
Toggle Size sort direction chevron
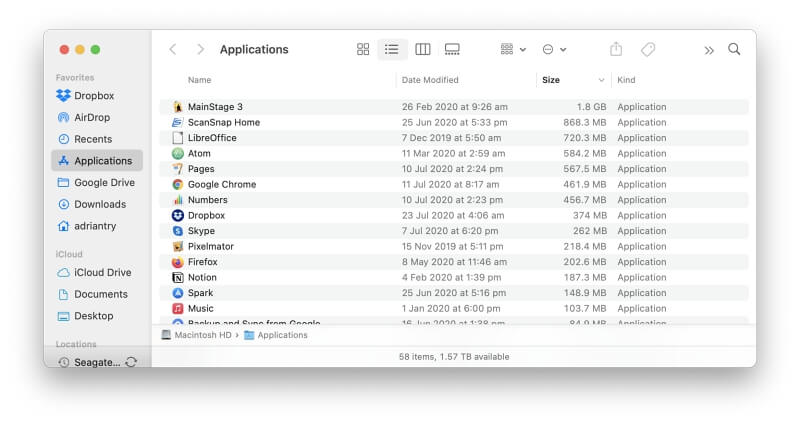601,80
